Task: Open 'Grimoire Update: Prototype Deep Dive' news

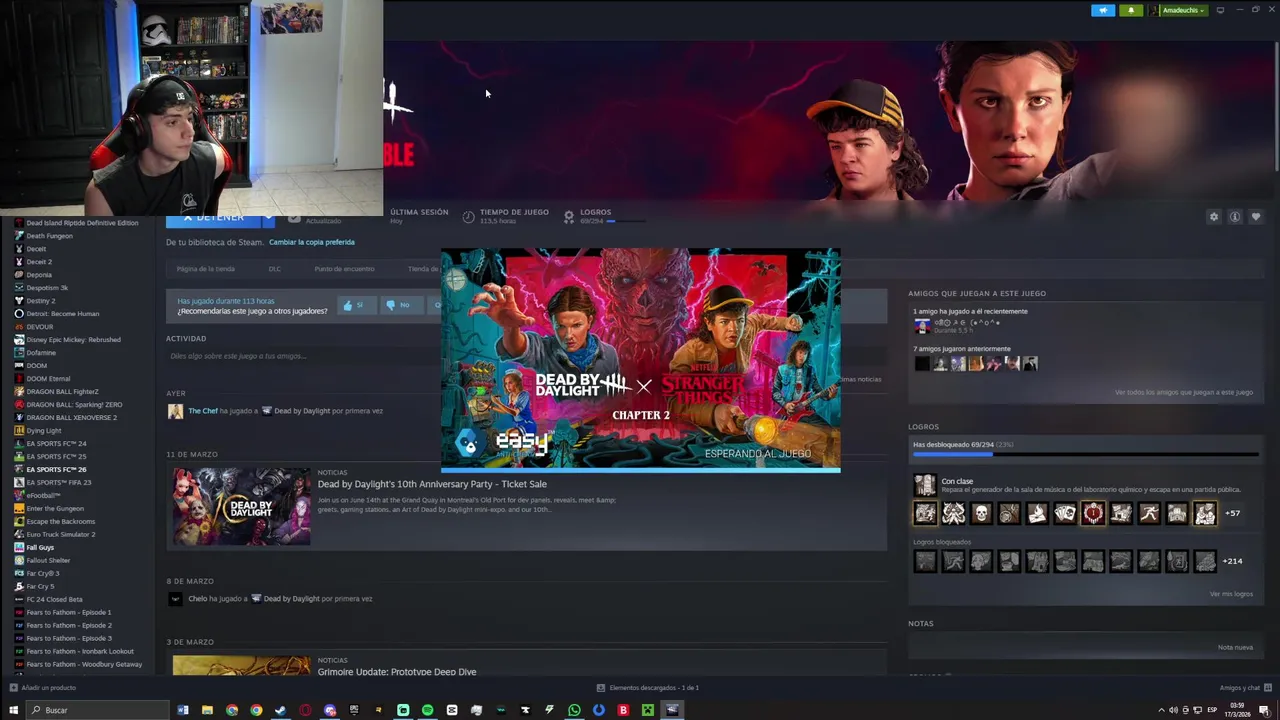Action: [397, 672]
